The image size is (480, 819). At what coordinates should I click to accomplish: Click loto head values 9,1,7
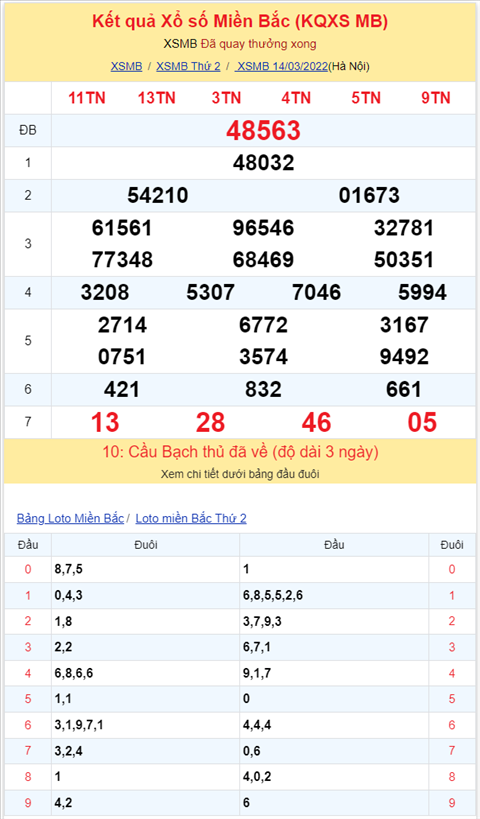pos(257,673)
